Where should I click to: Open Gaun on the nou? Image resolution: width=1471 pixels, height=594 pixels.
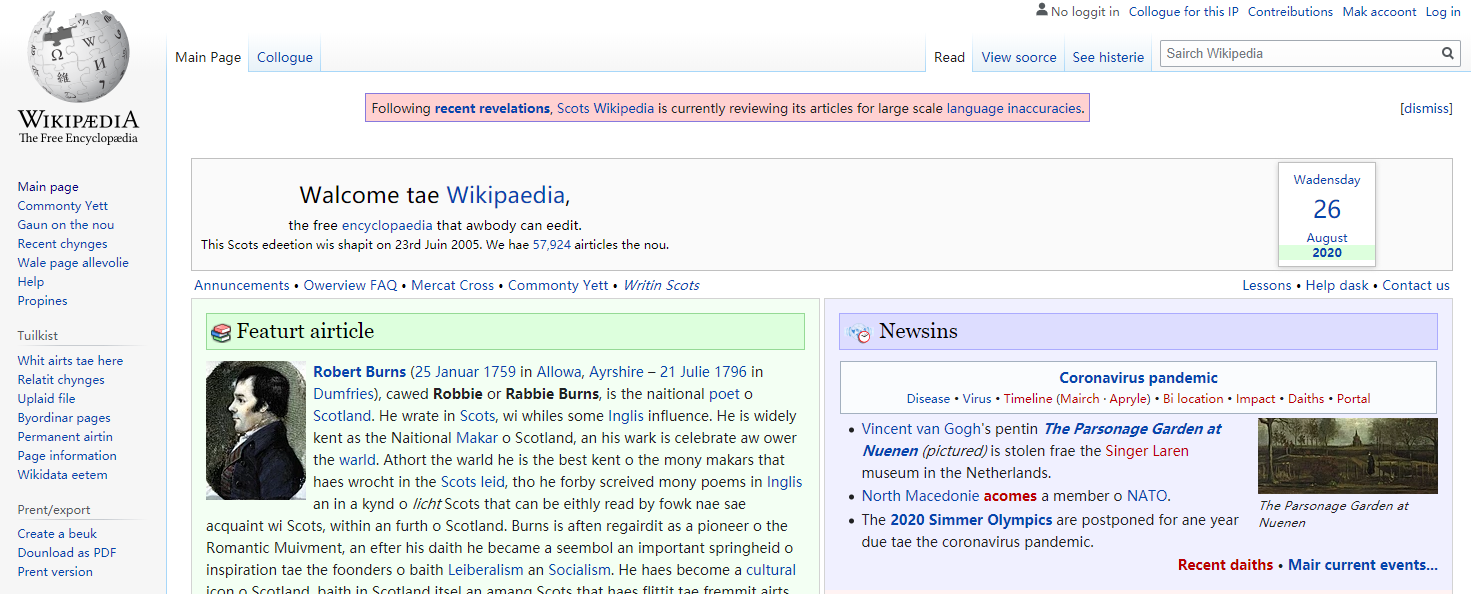66,225
